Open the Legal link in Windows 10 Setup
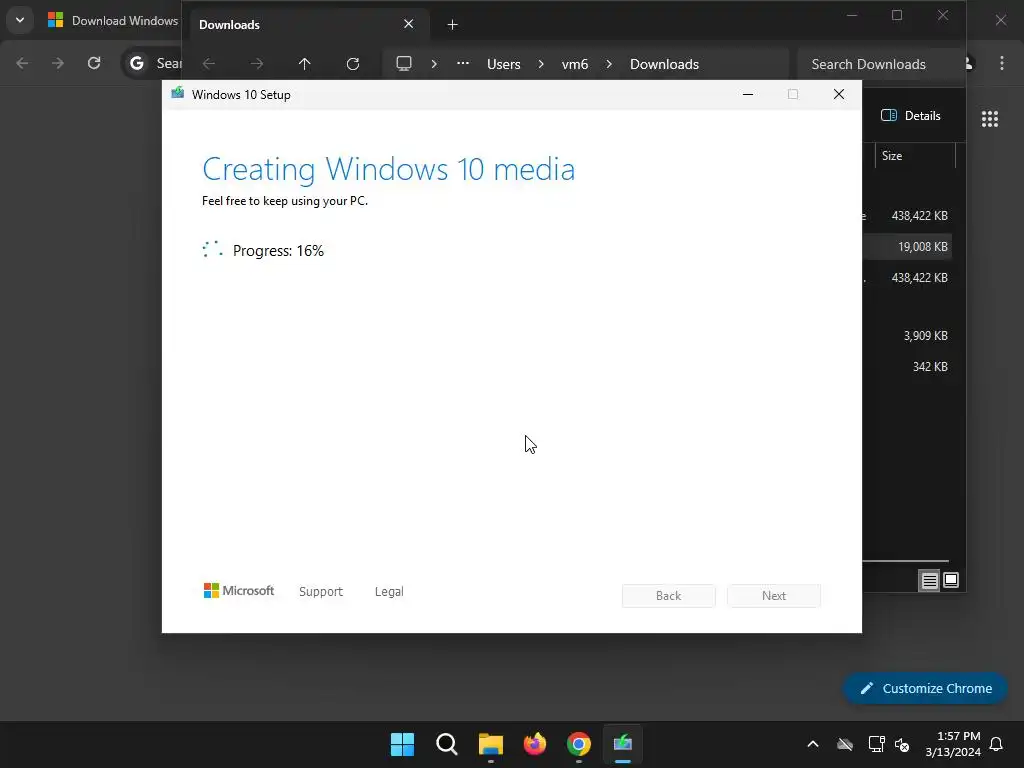Viewport: 1024px width, 768px height. [x=389, y=591]
